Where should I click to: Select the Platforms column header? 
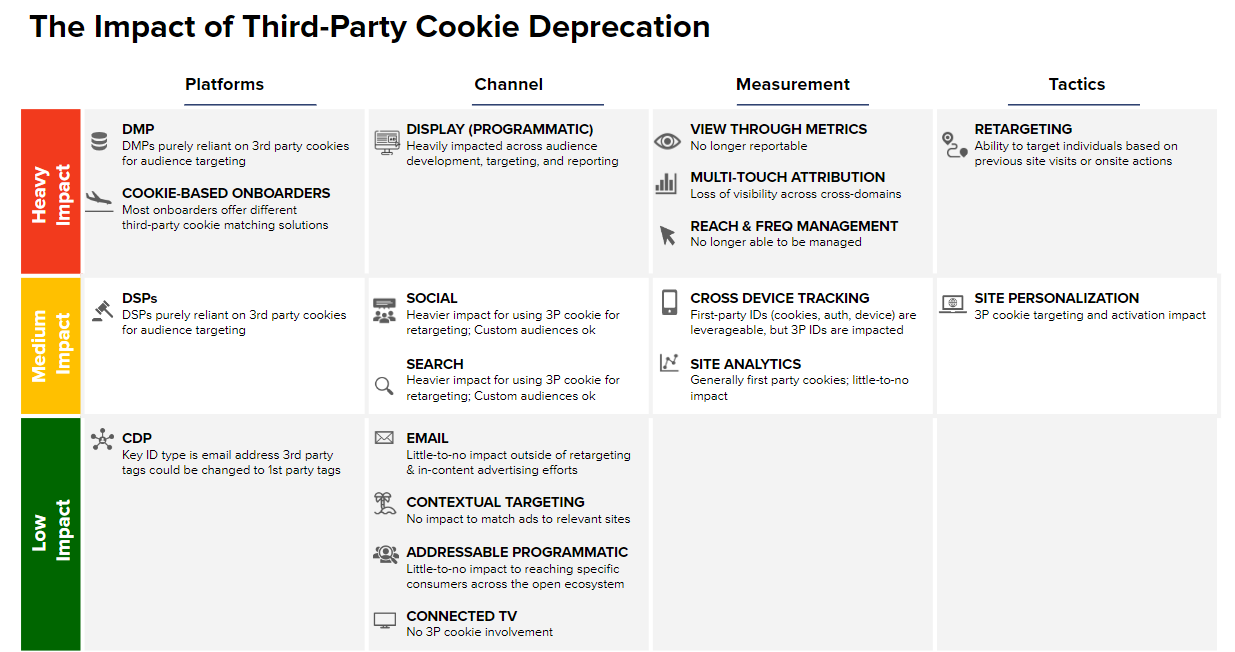coord(225,85)
